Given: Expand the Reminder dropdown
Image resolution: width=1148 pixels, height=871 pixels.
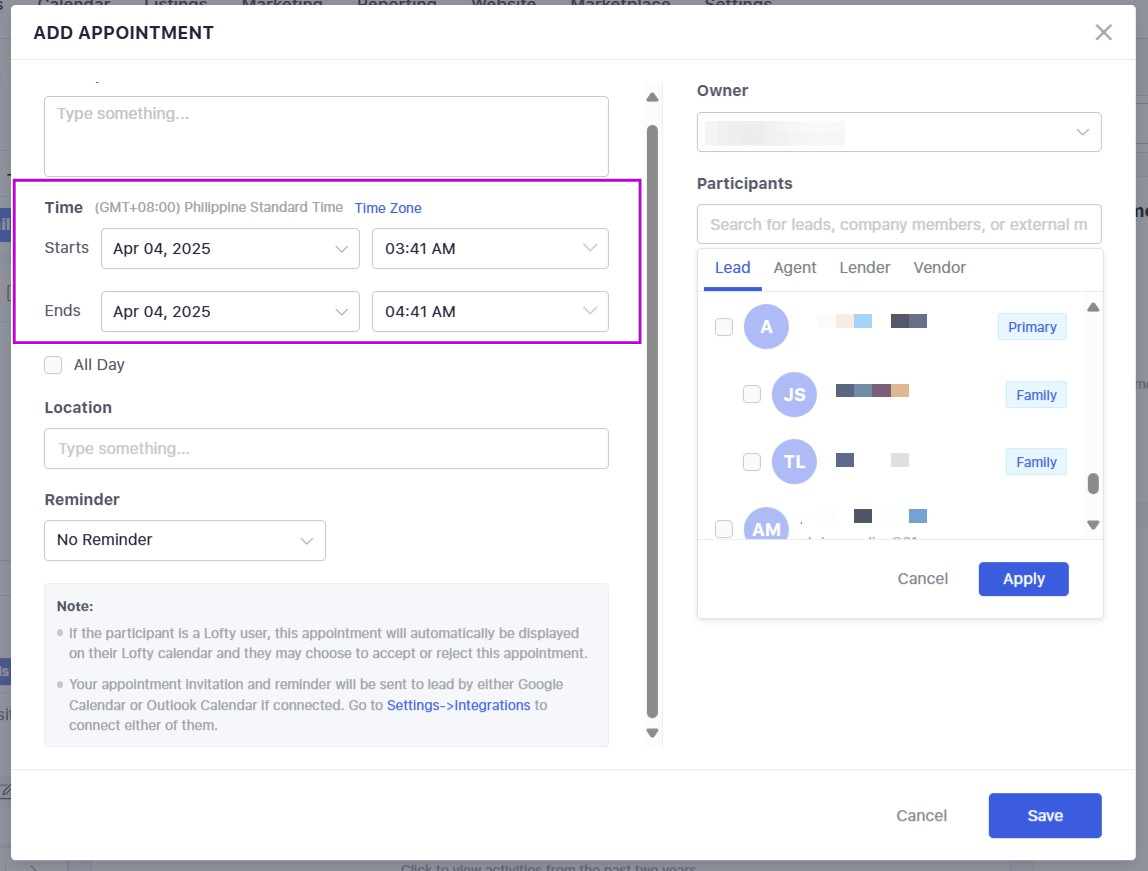Looking at the screenshot, I should coord(185,540).
